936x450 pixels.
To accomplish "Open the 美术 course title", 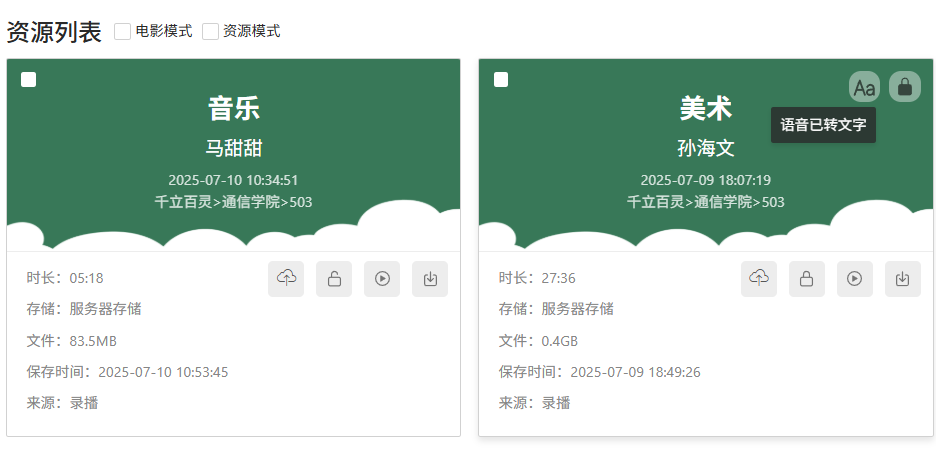I will pos(706,108).
